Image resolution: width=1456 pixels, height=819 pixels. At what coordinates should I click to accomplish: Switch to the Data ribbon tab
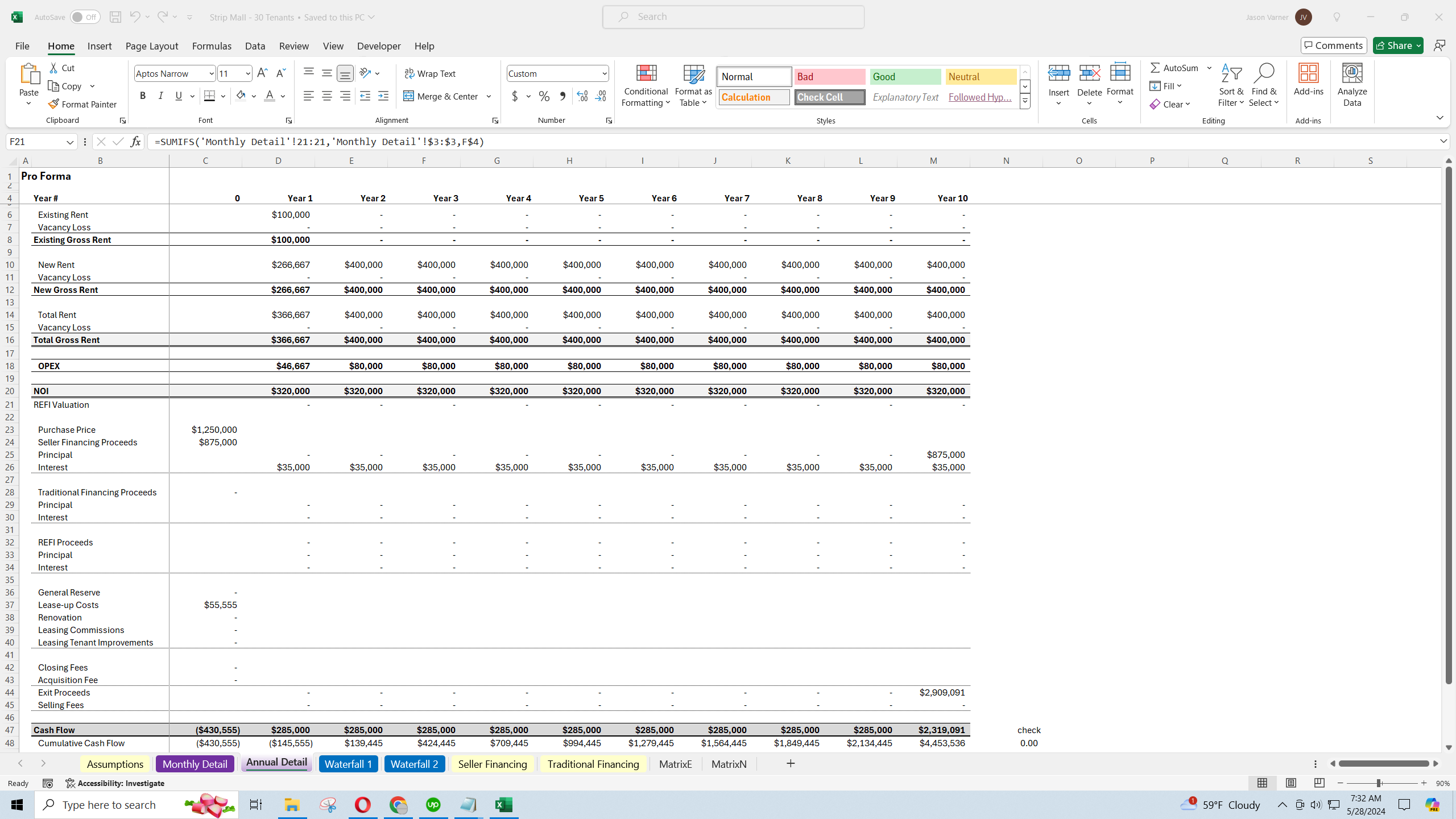tap(255, 46)
